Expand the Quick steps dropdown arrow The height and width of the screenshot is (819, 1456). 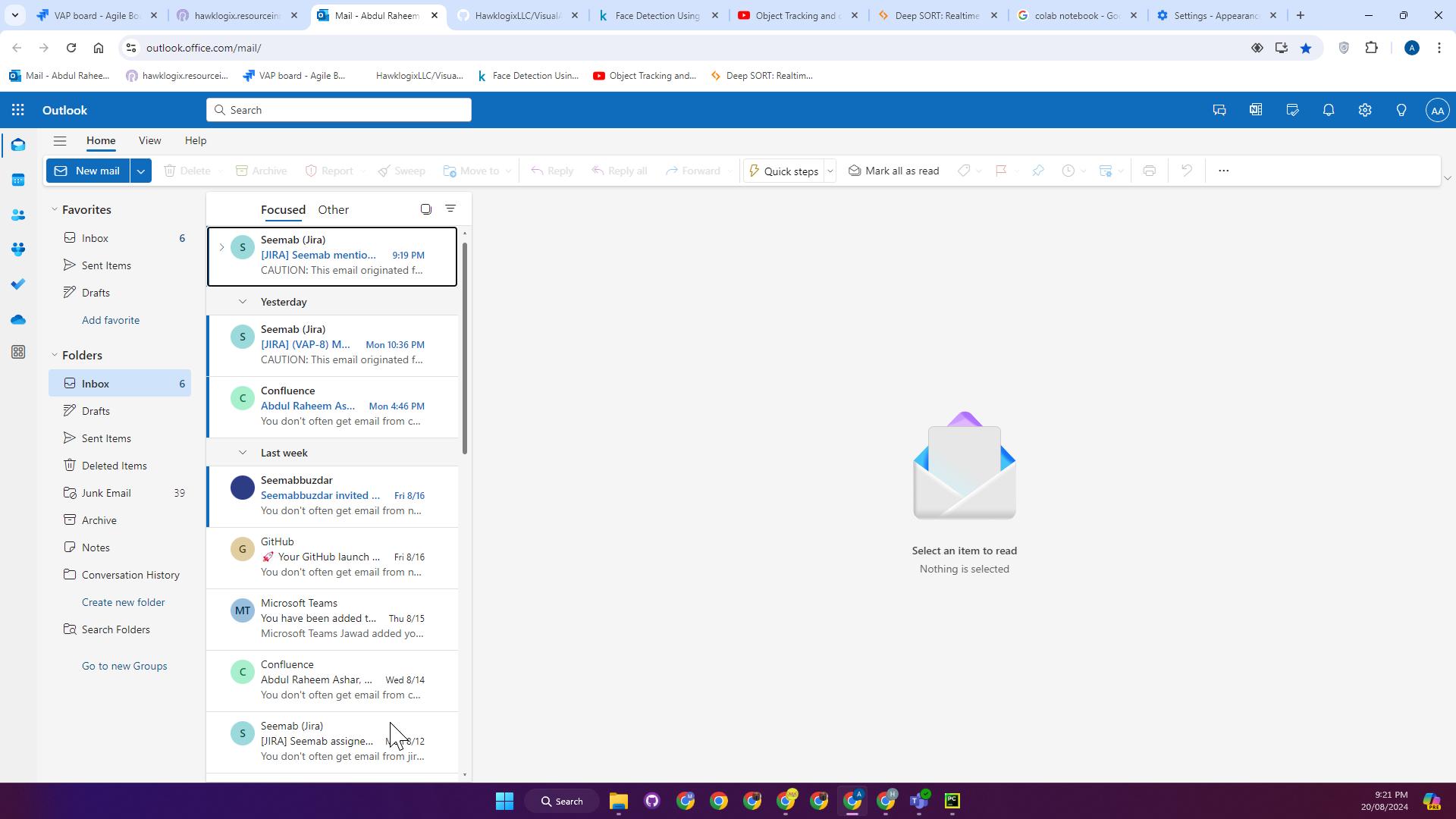(830, 171)
